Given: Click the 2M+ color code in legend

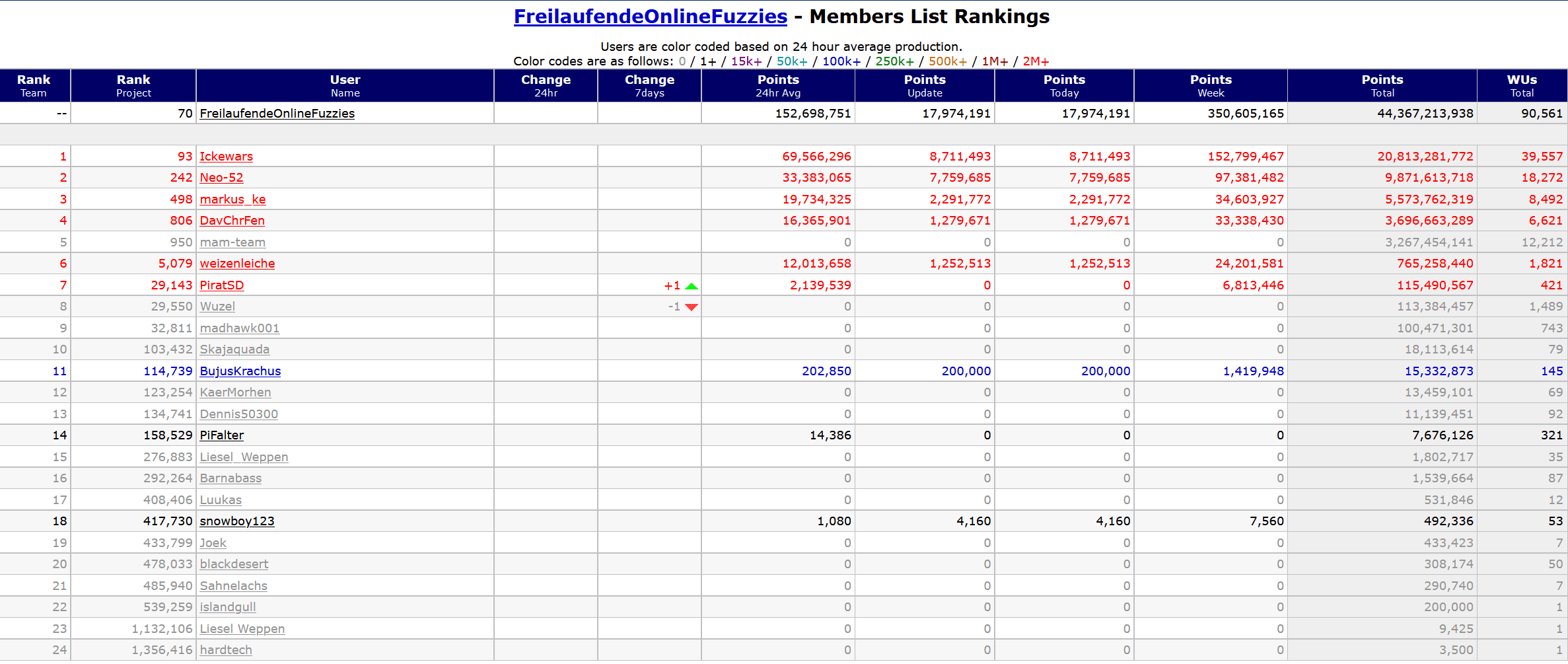Looking at the screenshot, I should point(1036,61).
